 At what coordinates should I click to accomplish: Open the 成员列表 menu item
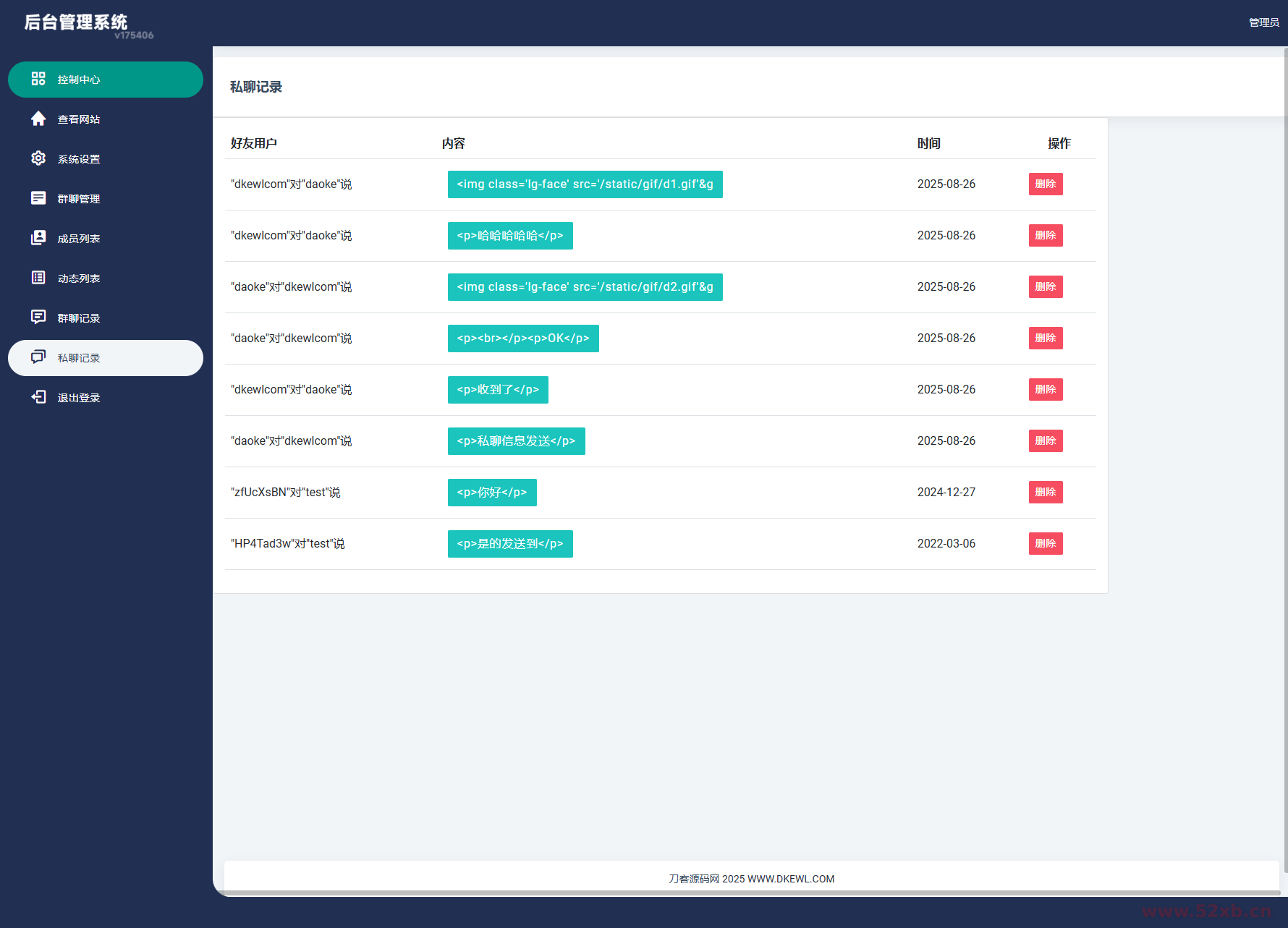79,239
